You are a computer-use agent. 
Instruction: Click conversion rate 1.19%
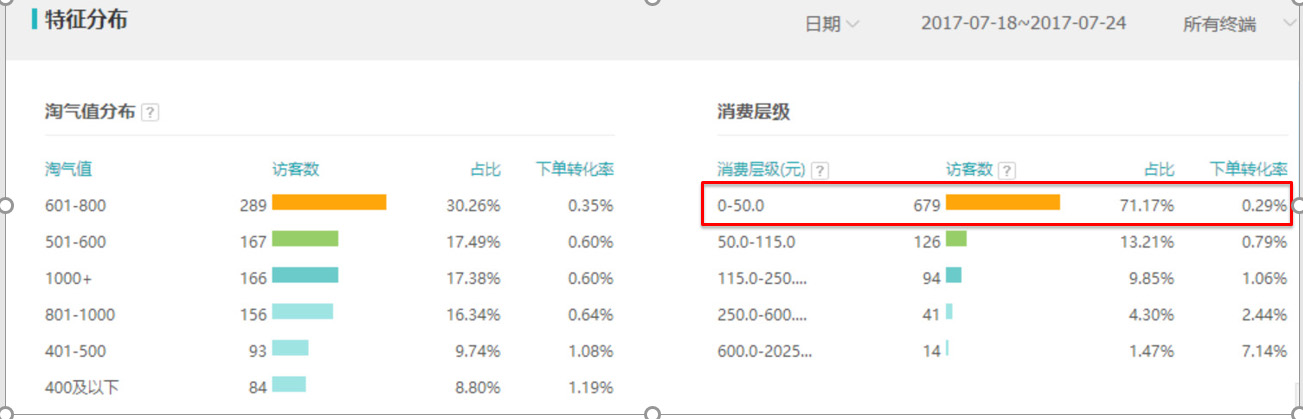click(x=590, y=387)
